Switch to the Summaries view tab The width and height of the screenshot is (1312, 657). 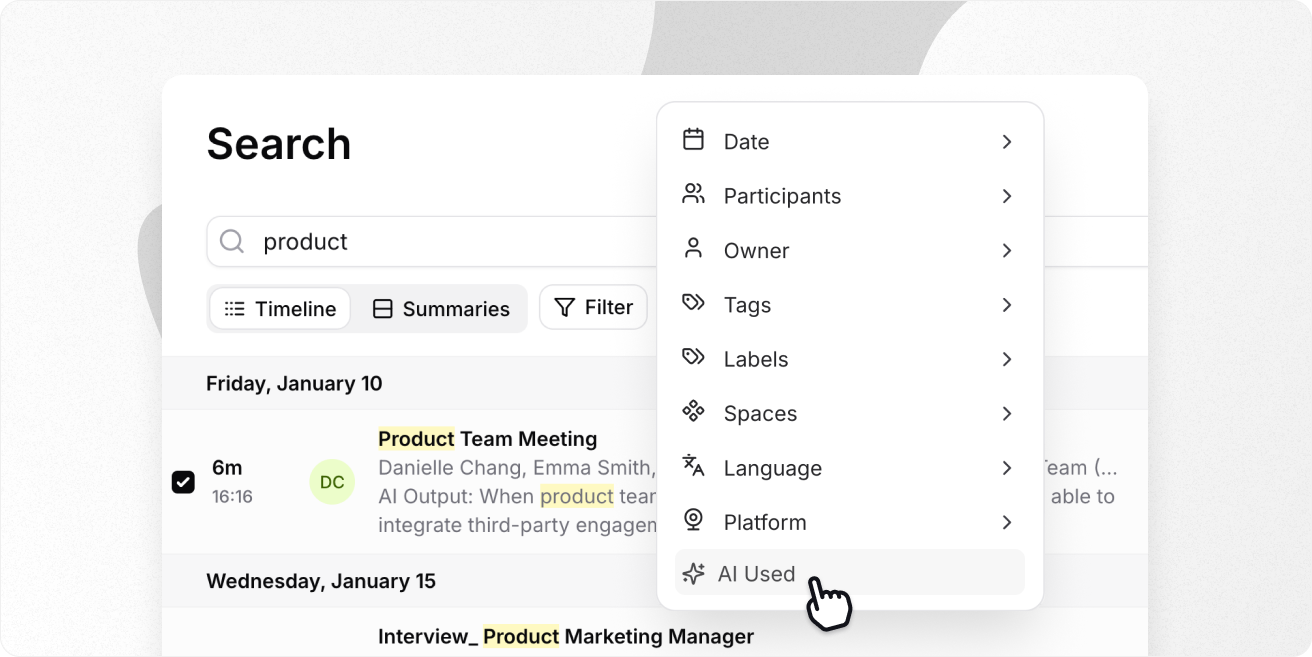click(441, 309)
